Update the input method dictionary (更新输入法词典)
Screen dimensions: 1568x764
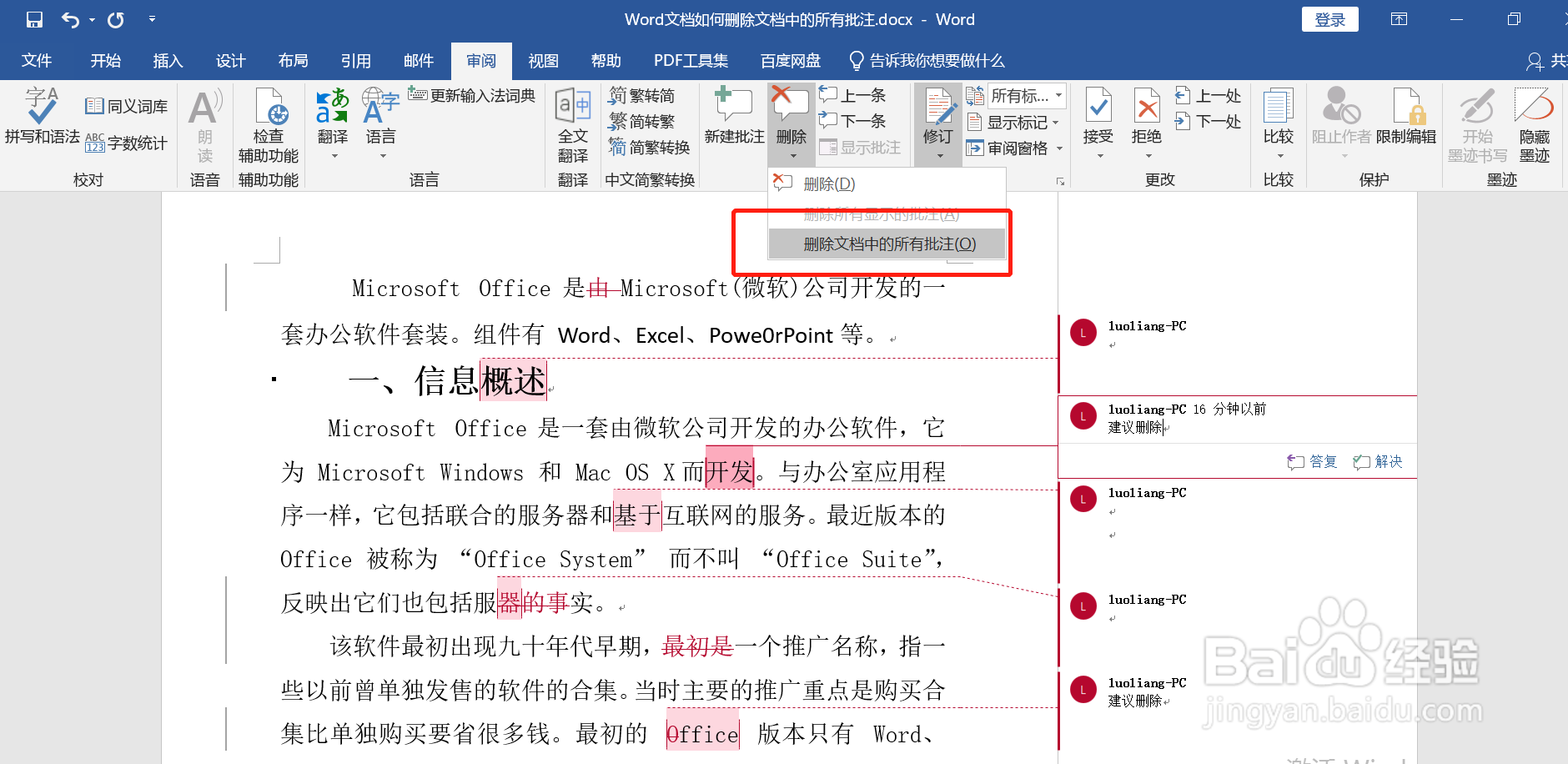(x=472, y=96)
